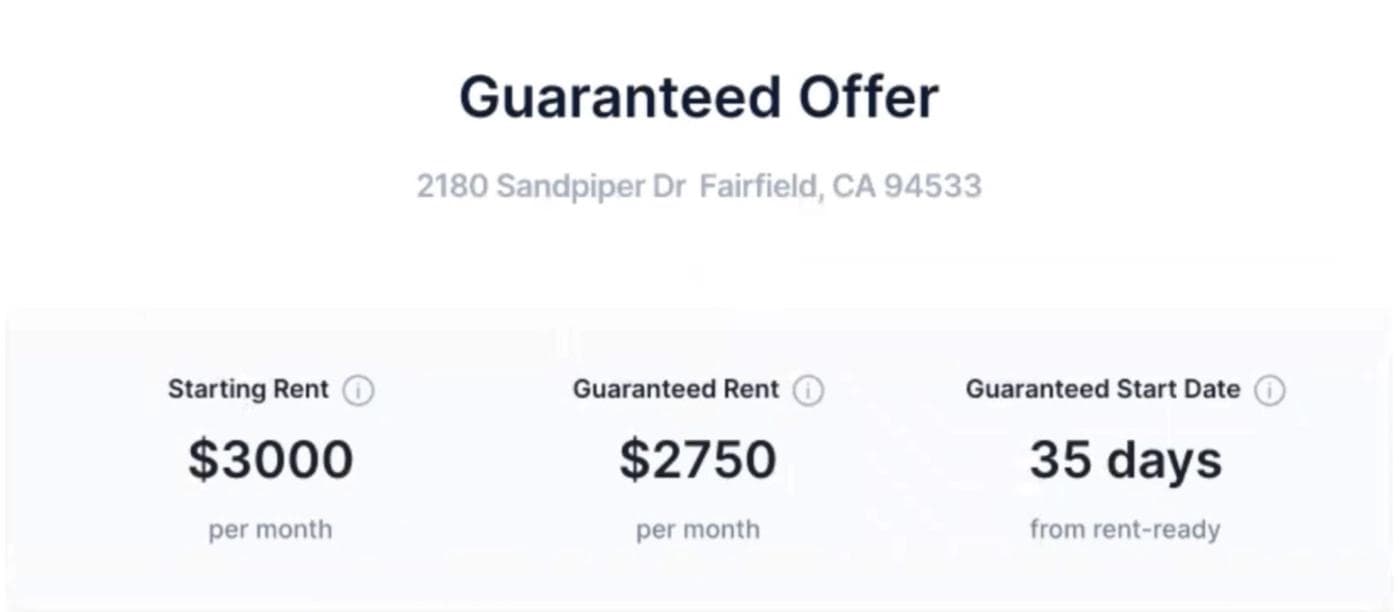Open the Guaranteed Rent info tooltip icon
Image resolution: width=1400 pixels, height=612 pixels.
(808, 391)
